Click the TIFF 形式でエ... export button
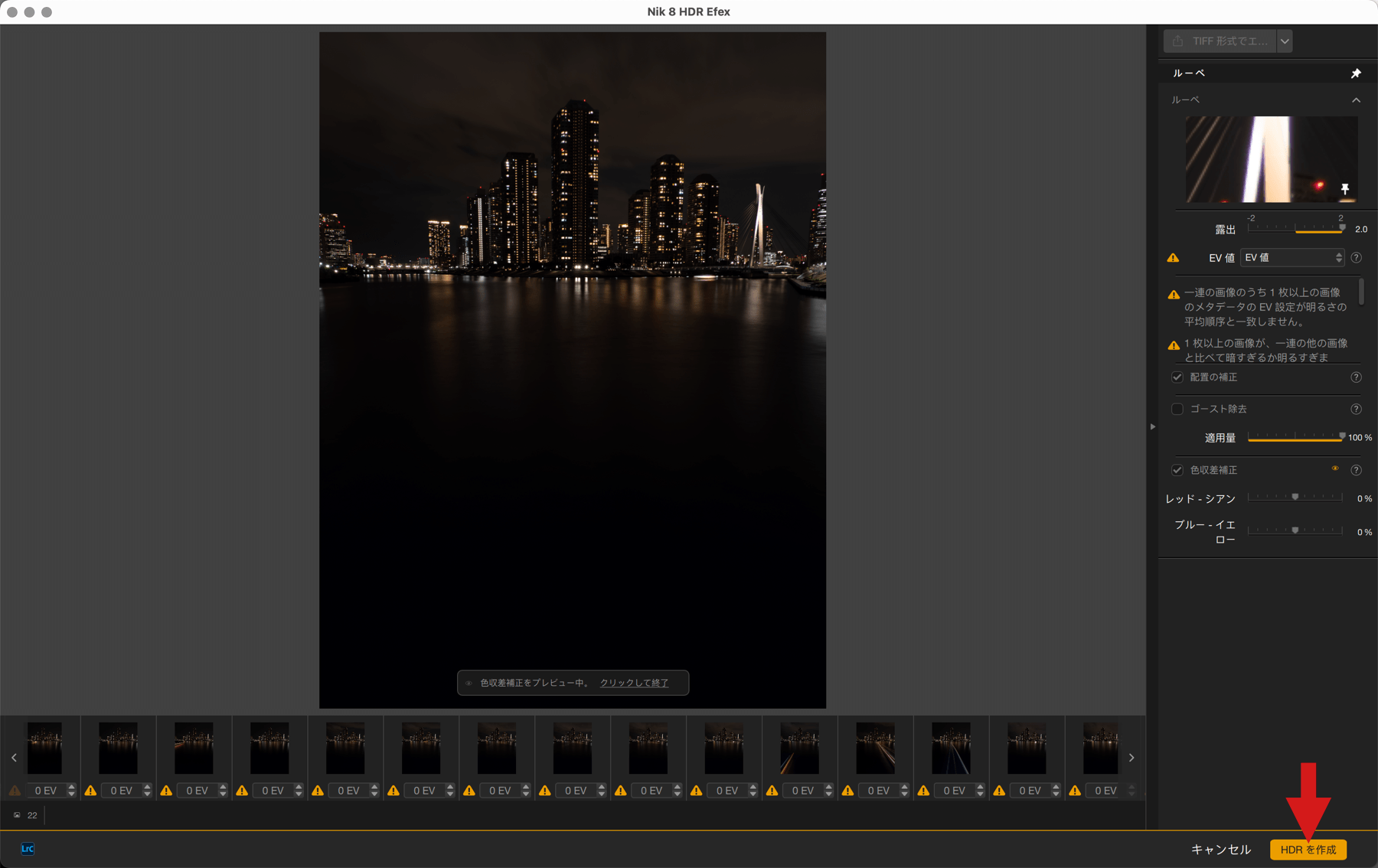This screenshot has height=868, width=1378. tap(1220, 41)
